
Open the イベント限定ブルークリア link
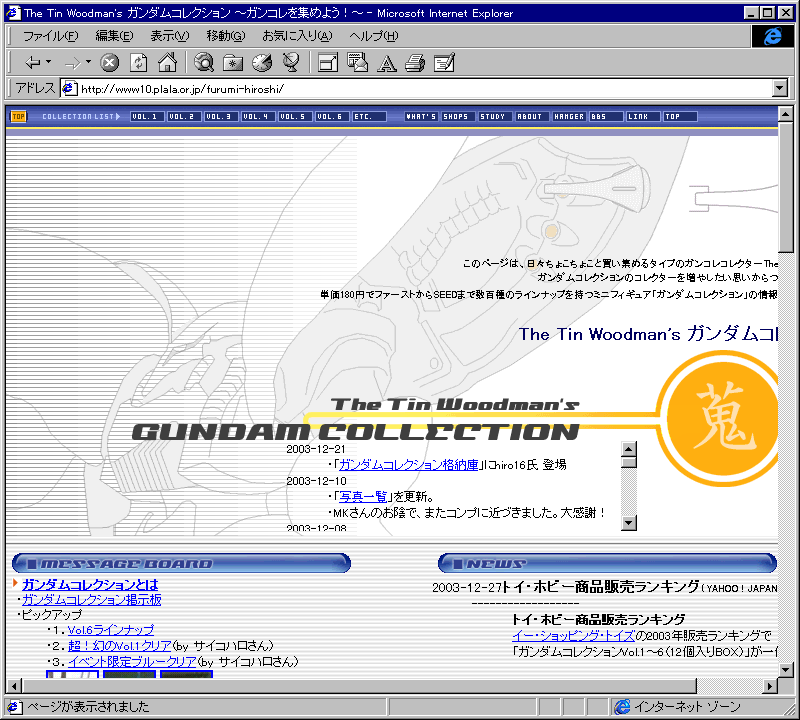click(x=132, y=662)
